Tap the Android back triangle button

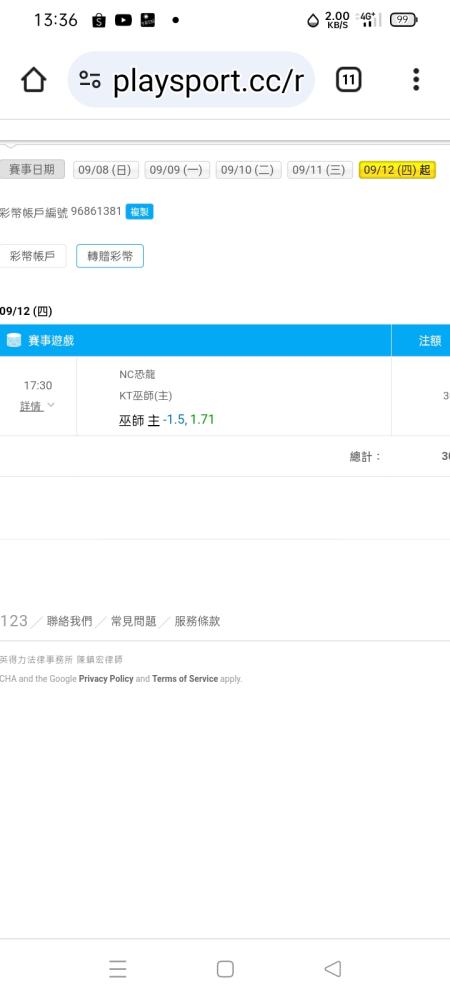coord(333,969)
